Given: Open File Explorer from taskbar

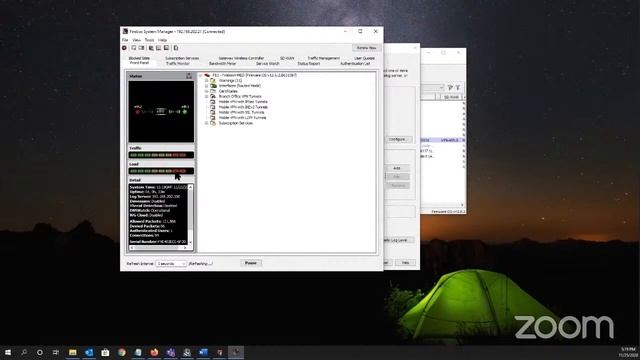Looking at the screenshot, I should [73, 352].
